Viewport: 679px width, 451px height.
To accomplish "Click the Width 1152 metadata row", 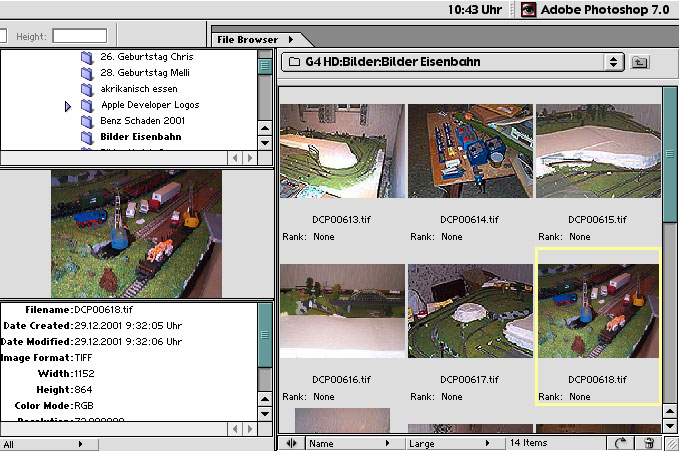I will click(x=66, y=374).
